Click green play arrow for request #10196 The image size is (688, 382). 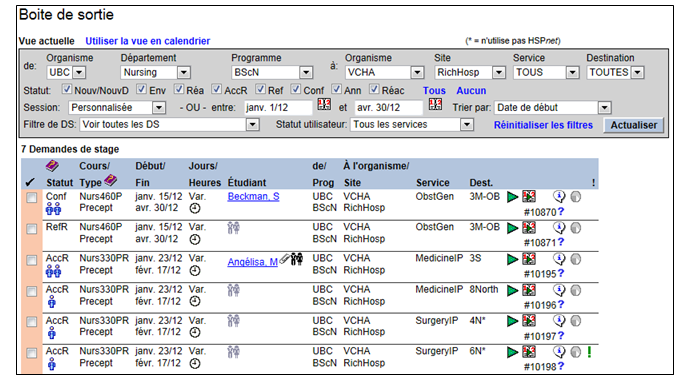click(x=512, y=290)
